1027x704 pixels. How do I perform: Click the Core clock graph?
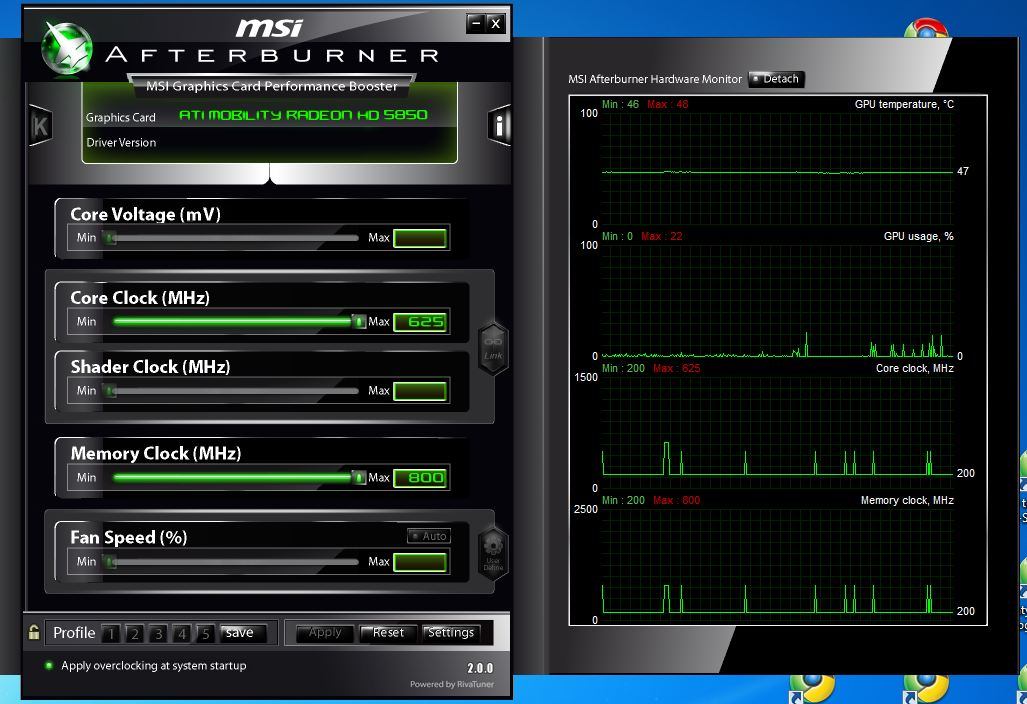777,432
